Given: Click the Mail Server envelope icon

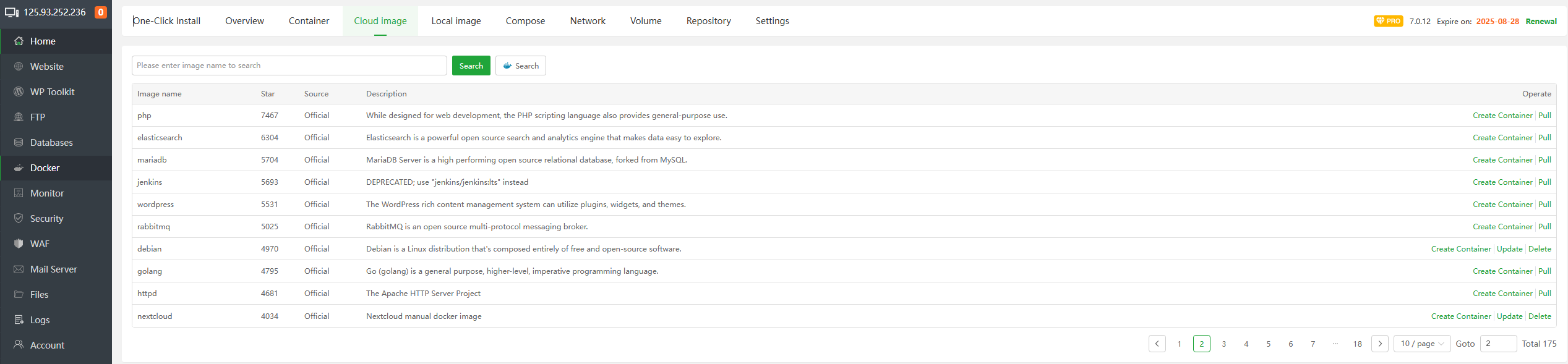Looking at the screenshot, I should point(19,269).
